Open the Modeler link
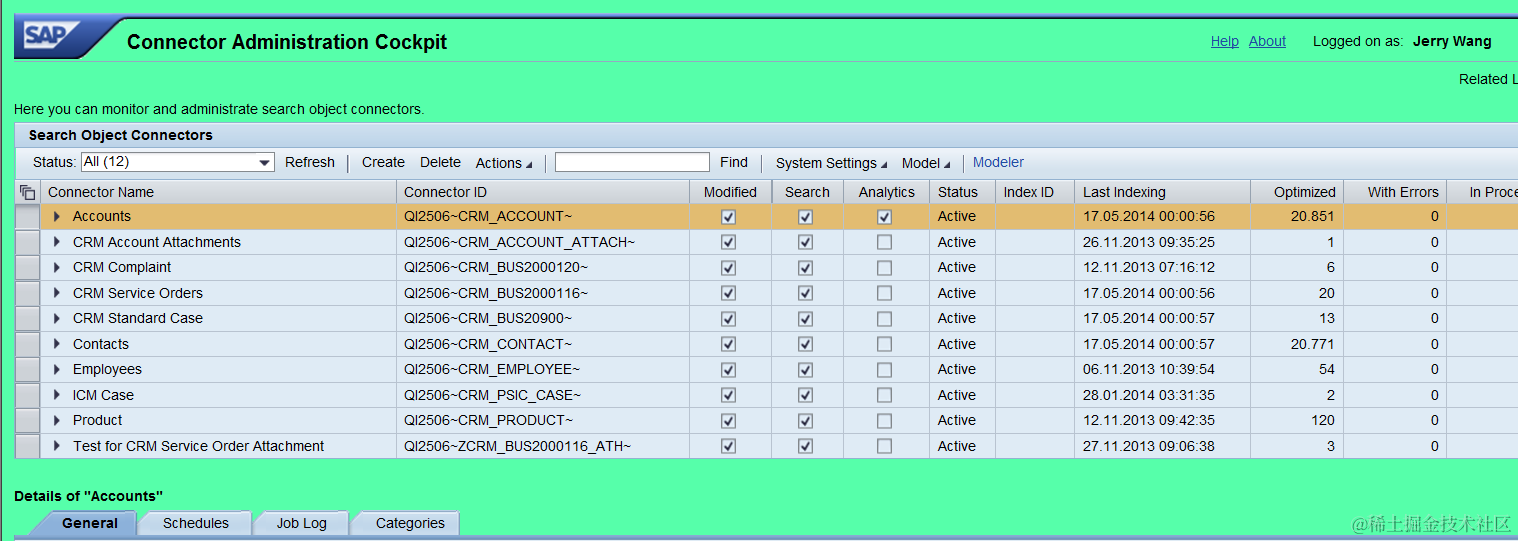 click(998, 162)
